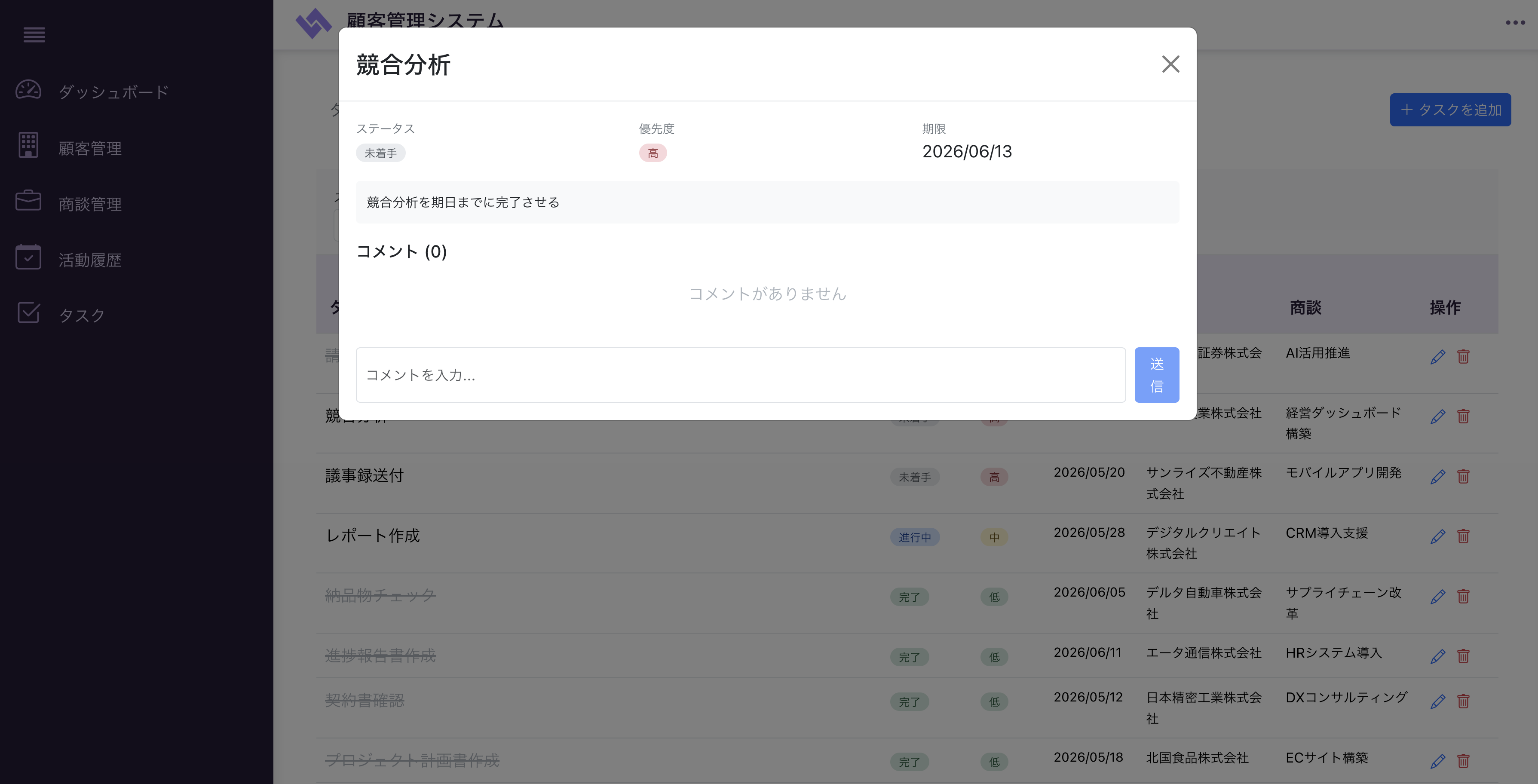Edit the プロジェクト計画書作成 task
Image resolution: width=1538 pixels, height=784 pixels.
point(1438,761)
